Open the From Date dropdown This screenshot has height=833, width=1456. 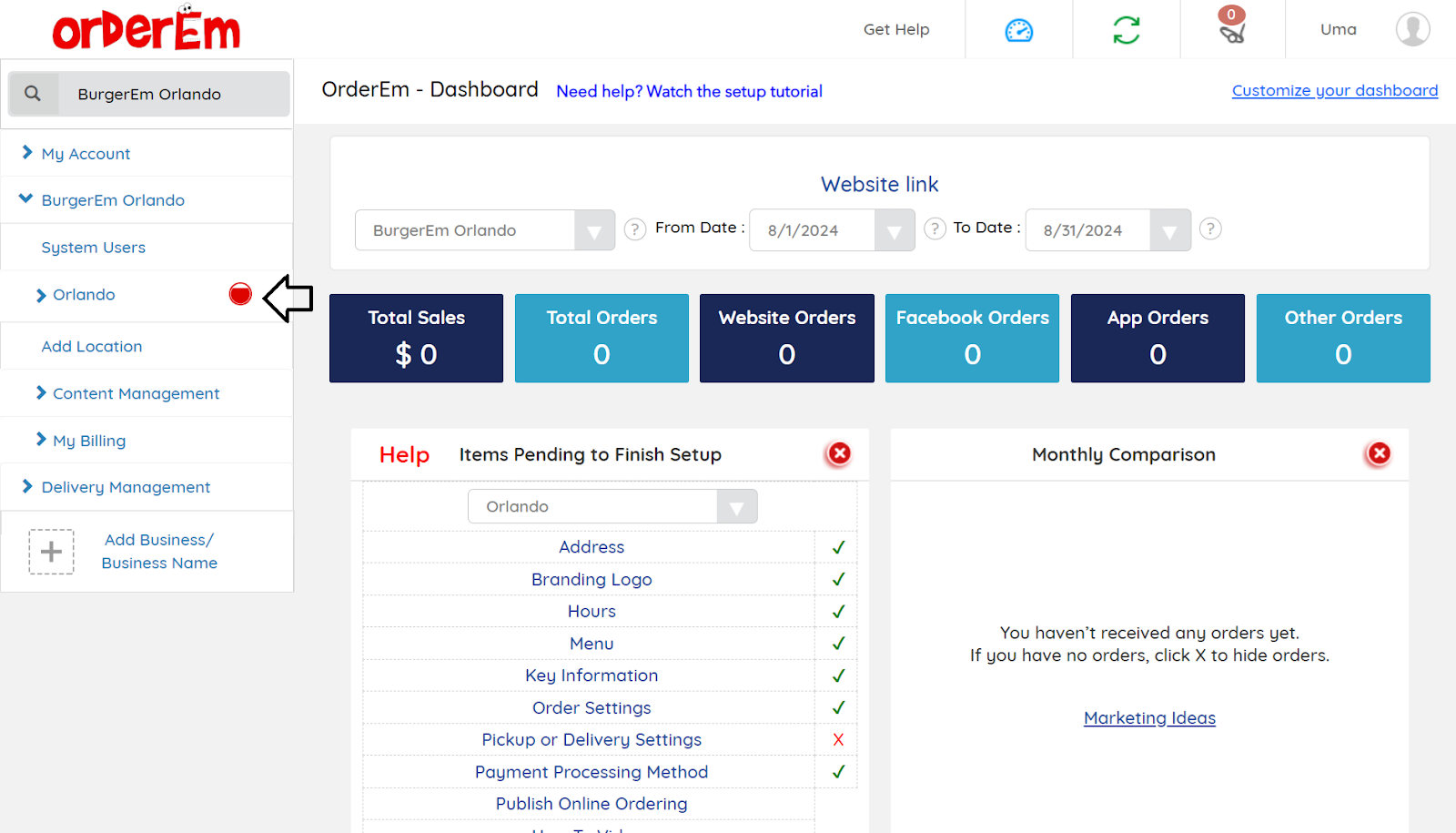coord(894,231)
